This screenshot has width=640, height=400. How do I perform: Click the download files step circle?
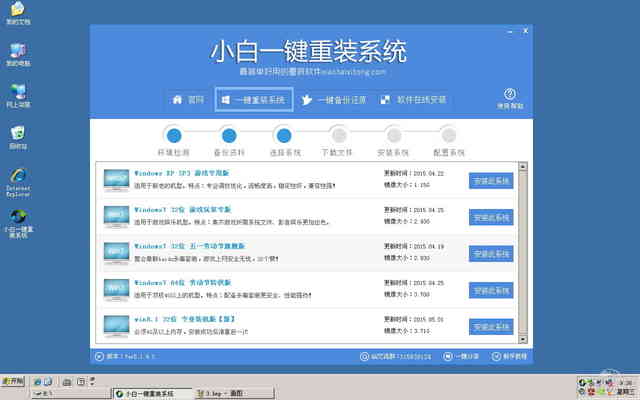338,135
